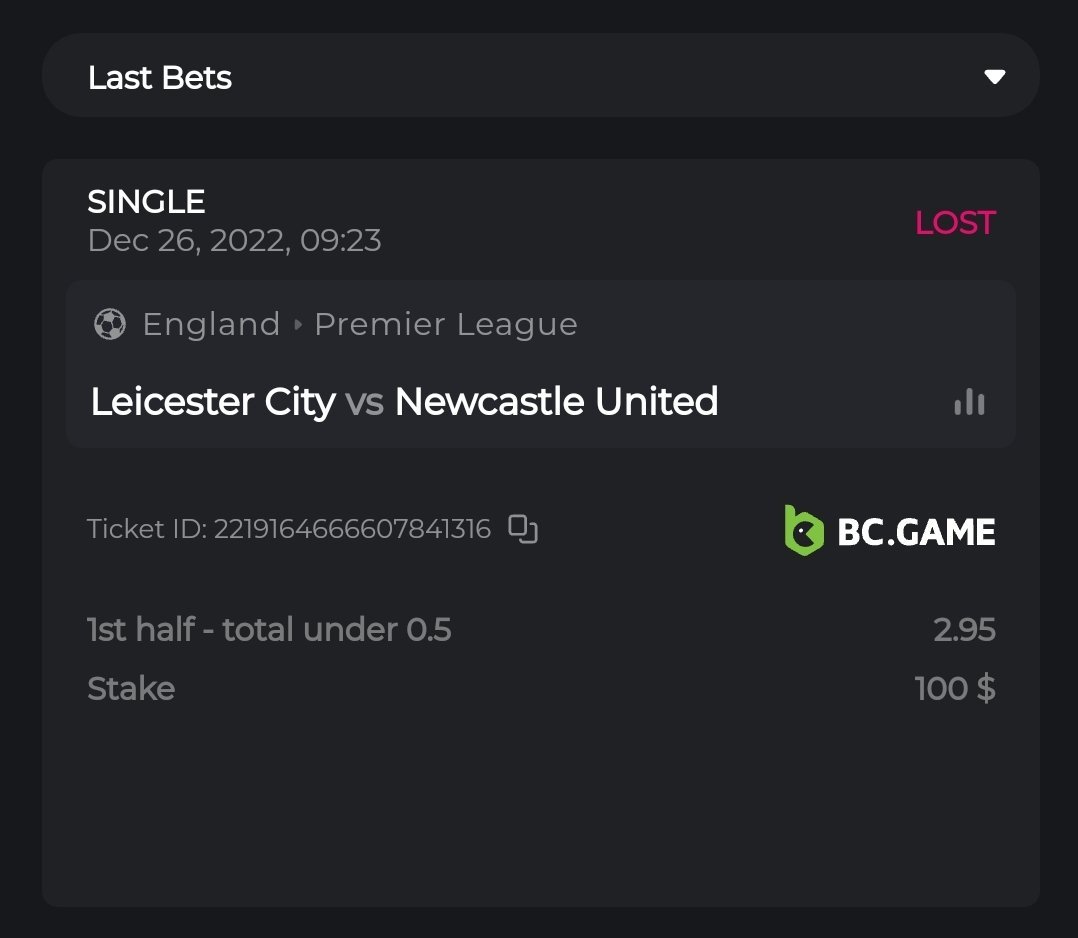Viewport: 1078px width, 938px height.
Task: Click the Stake label text
Action: point(131,689)
